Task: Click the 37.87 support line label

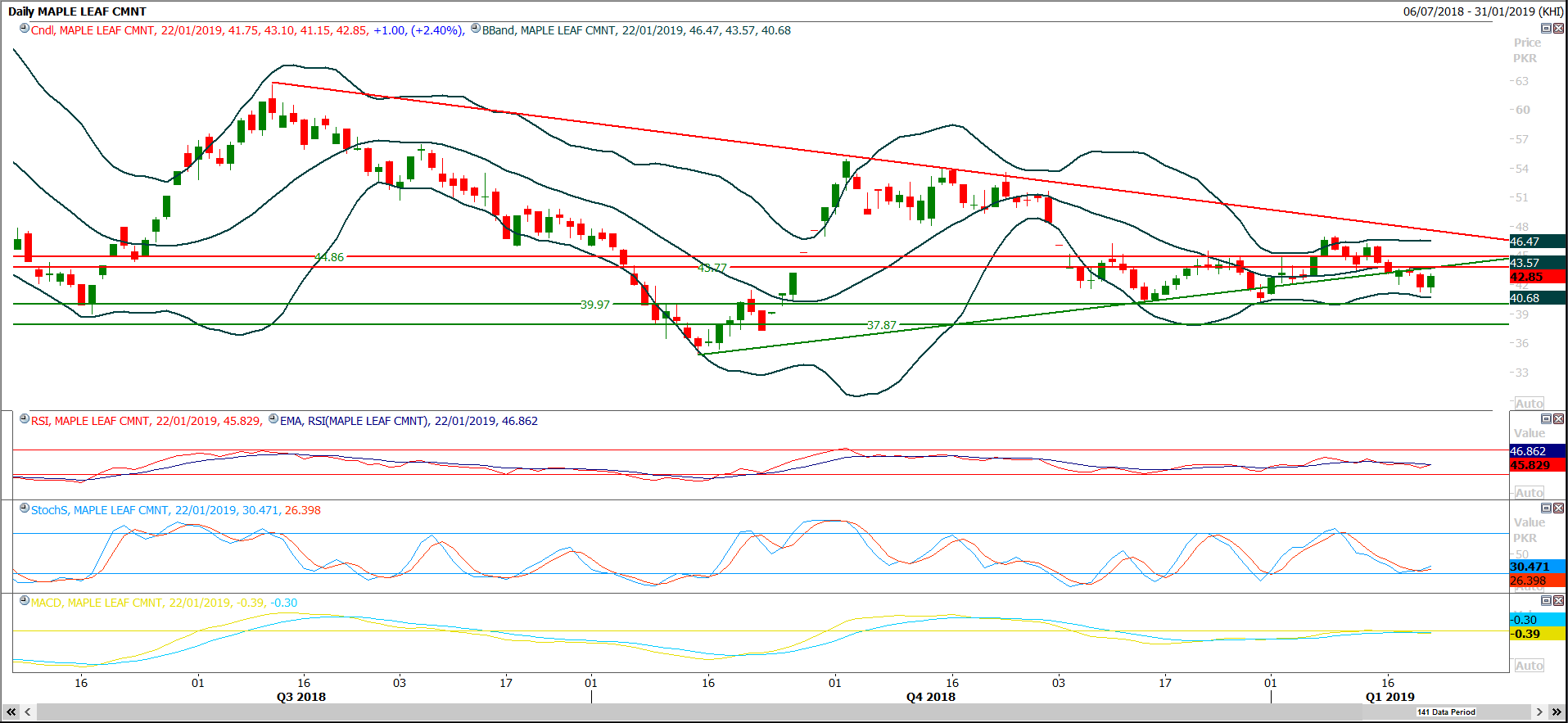Action: pos(882,325)
